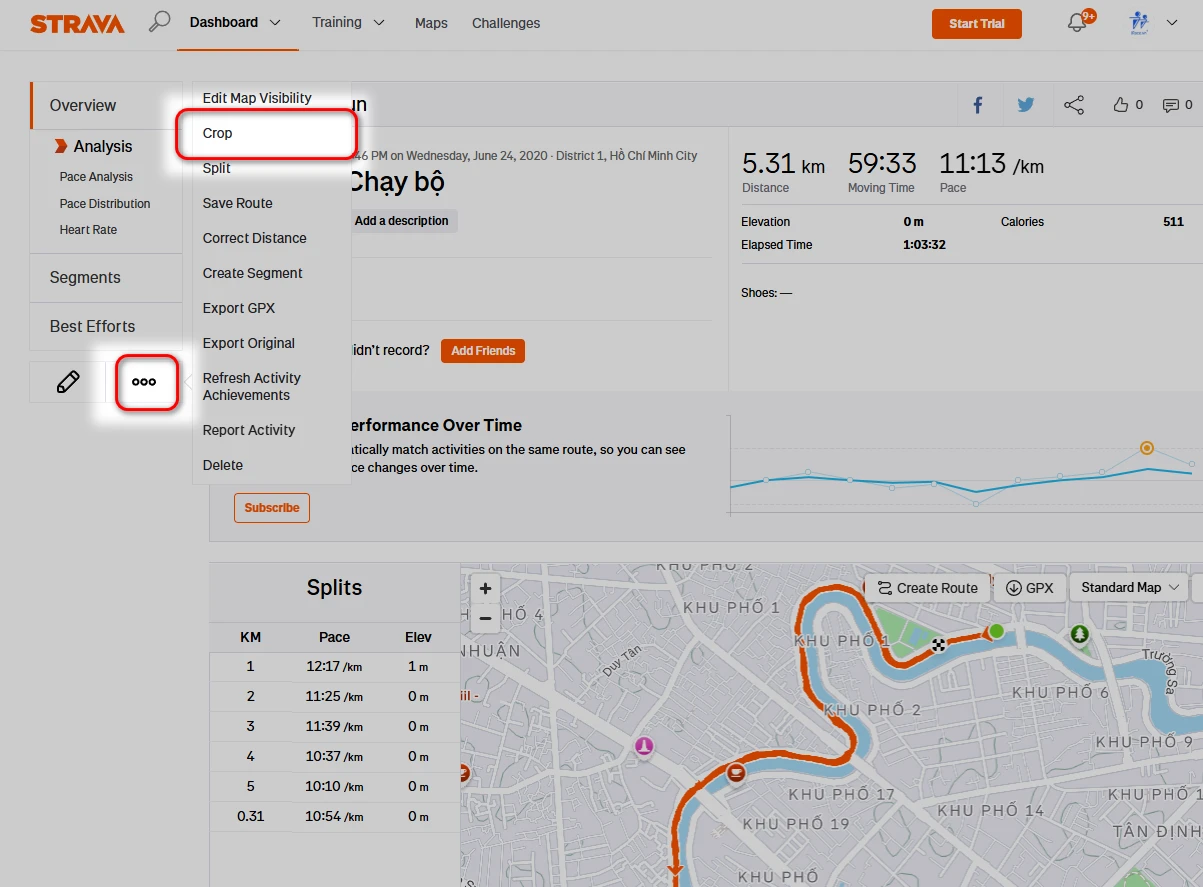Zoom in on the map with the plus icon
1203x887 pixels.
(x=485, y=588)
